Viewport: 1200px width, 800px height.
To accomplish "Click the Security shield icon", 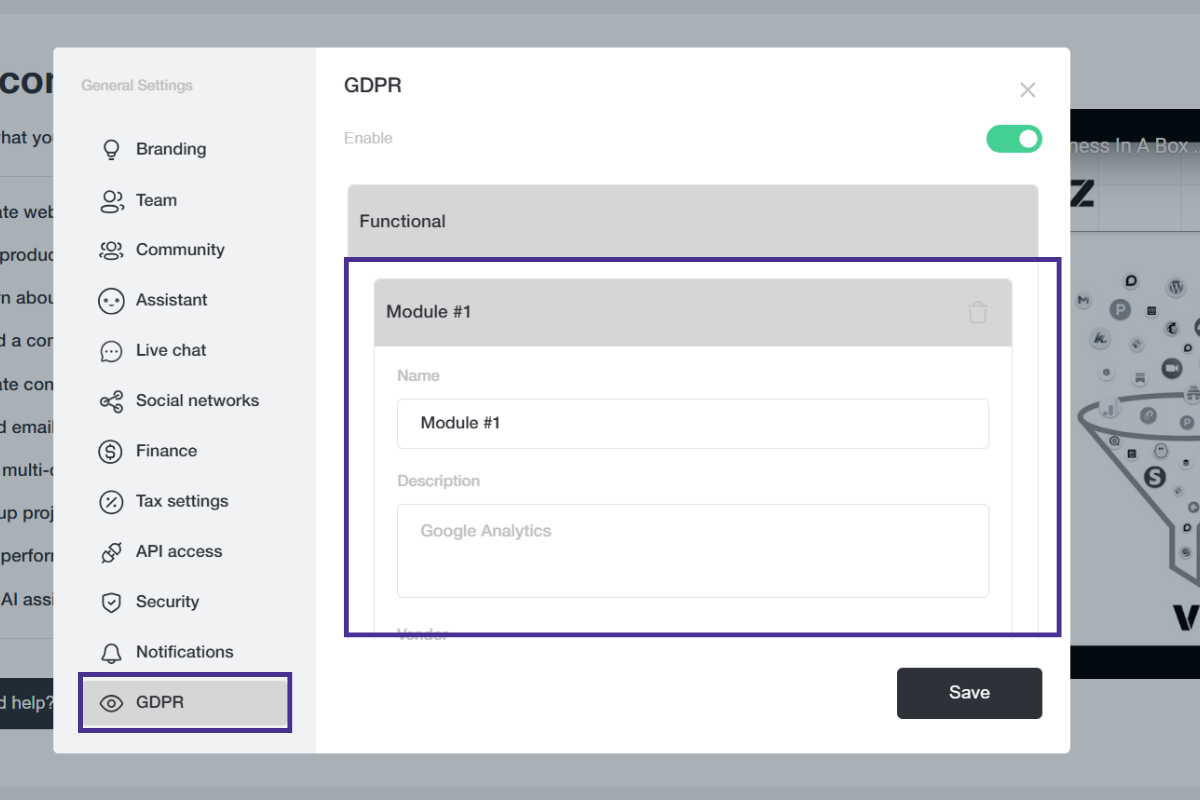I will (x=111, y=602).
